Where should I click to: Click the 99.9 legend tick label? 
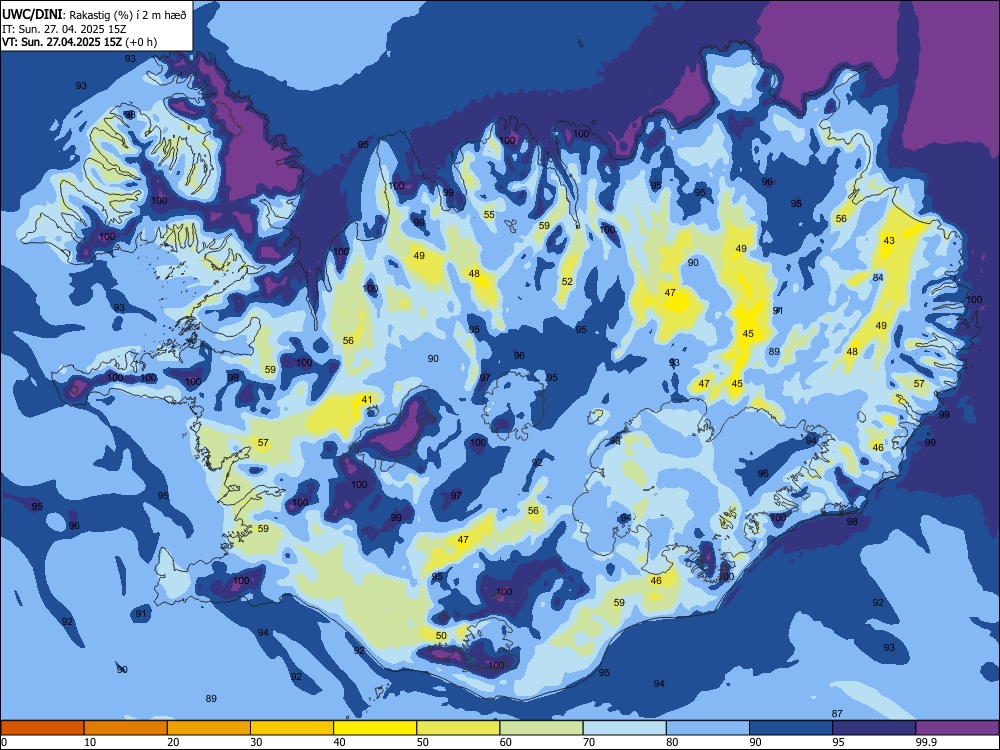[926, 742]
